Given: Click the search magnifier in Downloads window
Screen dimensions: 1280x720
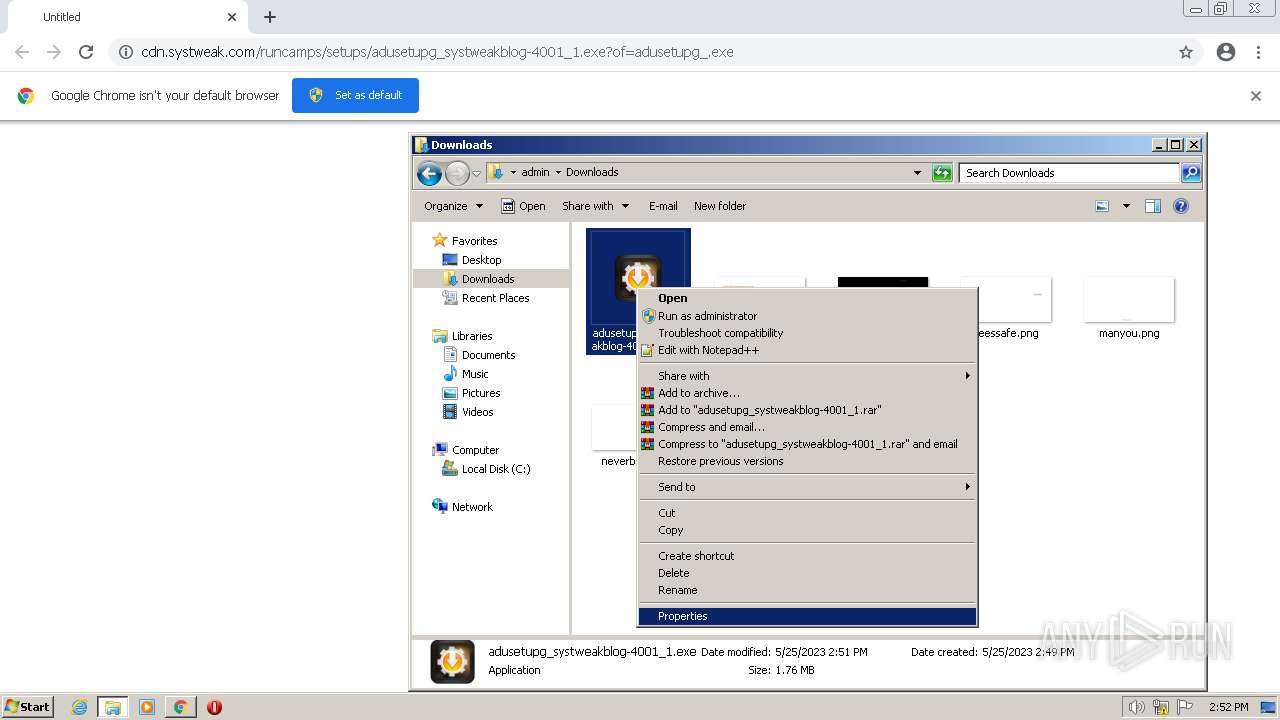Looking at the screenshot, I should [1190, 173].
